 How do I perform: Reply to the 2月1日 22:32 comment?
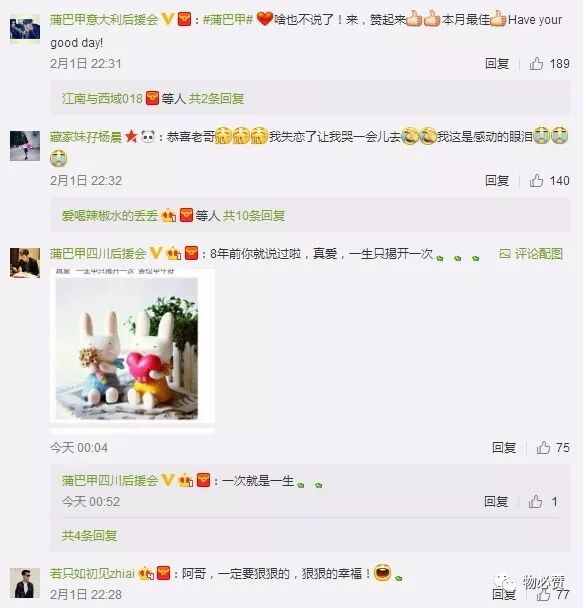coord(497,180)
